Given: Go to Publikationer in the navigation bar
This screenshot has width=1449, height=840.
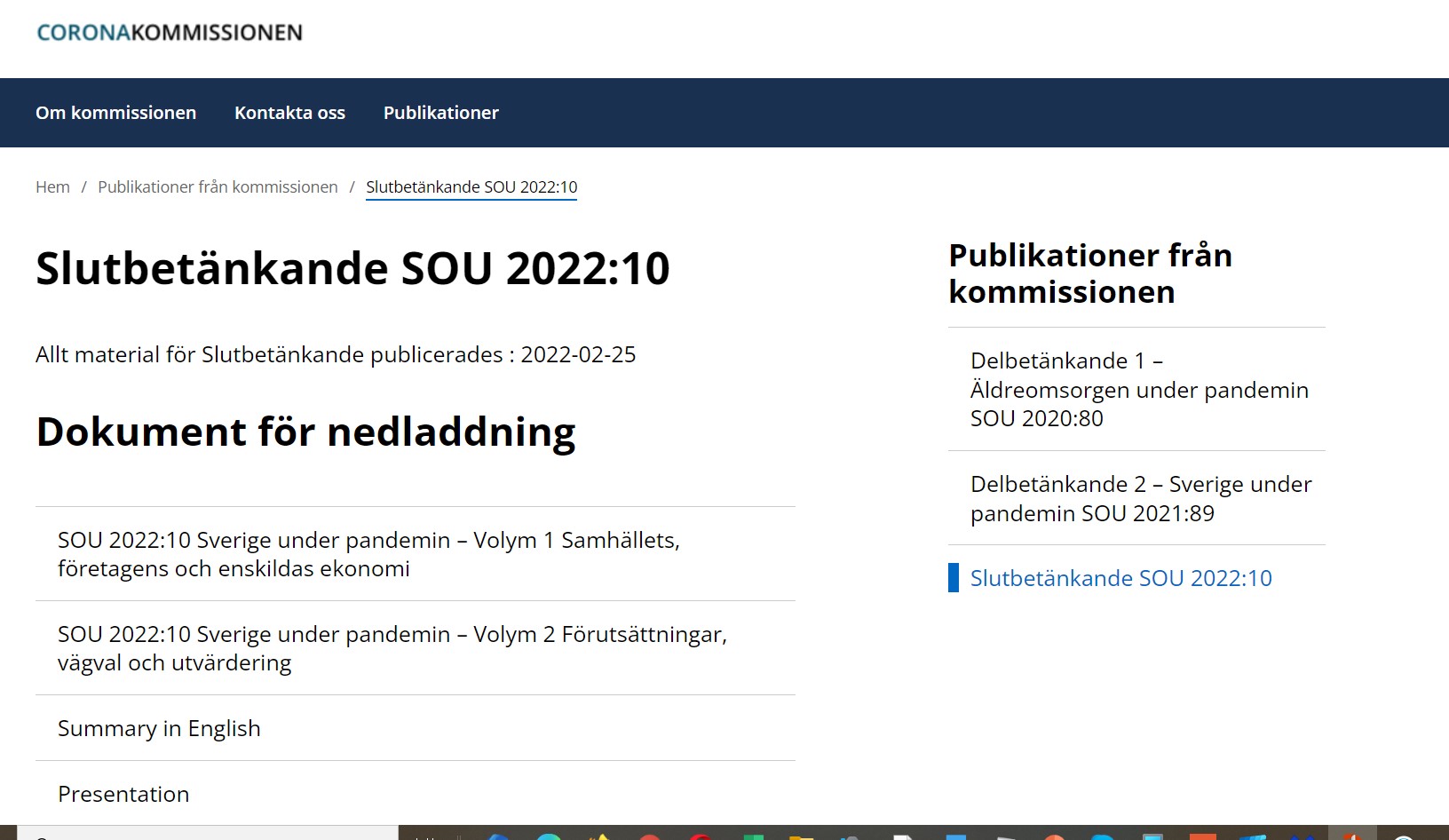Looking at the screenshot, I should (440, 113).
